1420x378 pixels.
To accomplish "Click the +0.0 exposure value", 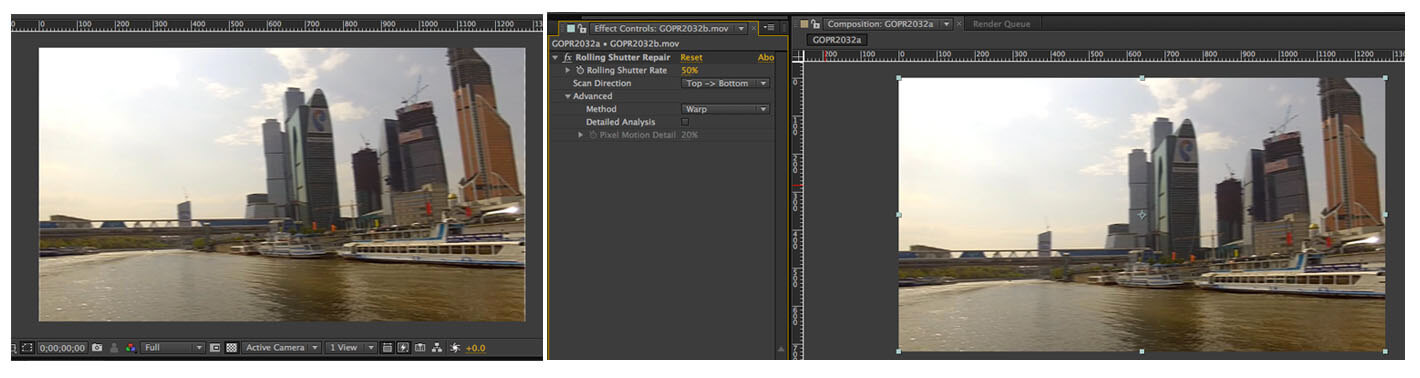I will point(475,347).
